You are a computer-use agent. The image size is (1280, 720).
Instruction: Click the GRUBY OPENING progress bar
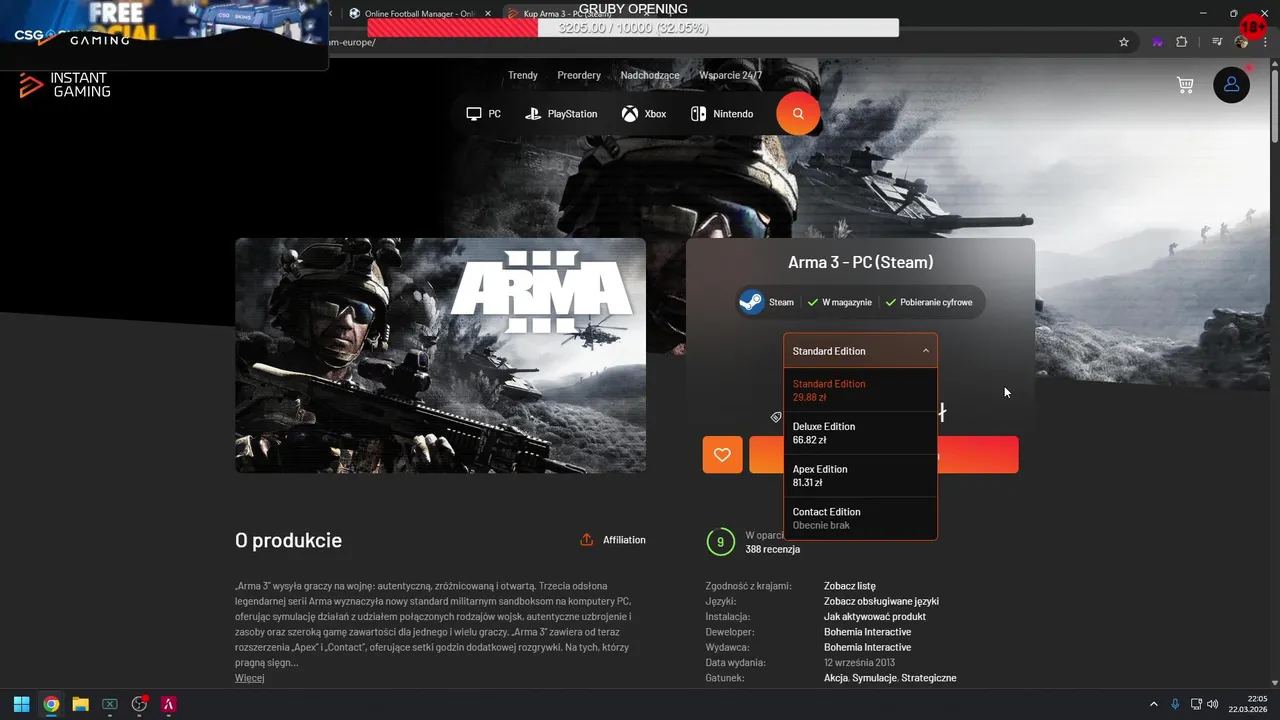[x=633, y=28]
